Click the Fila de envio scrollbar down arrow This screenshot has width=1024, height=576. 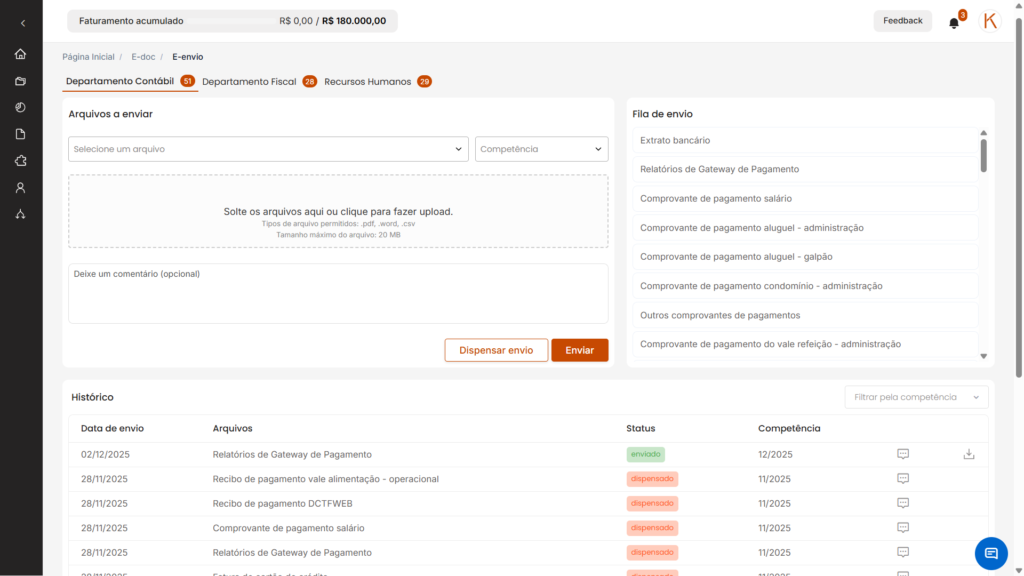[983, 356]
